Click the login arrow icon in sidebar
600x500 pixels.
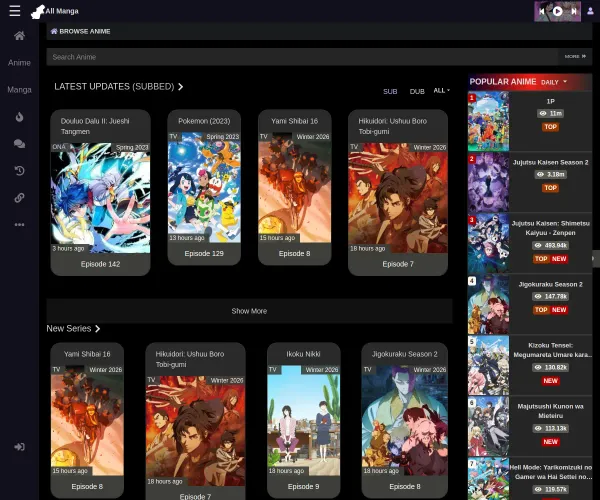coord(19,446)
